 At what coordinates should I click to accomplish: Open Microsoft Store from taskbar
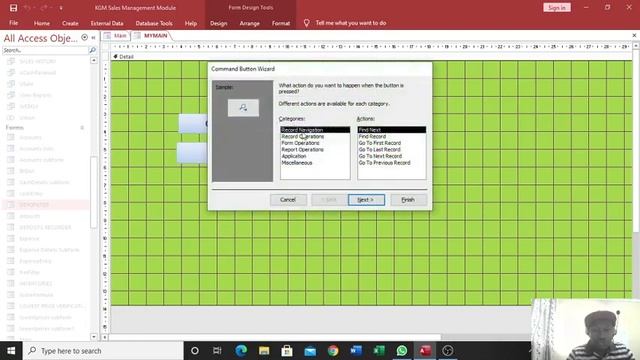(287, 351)
